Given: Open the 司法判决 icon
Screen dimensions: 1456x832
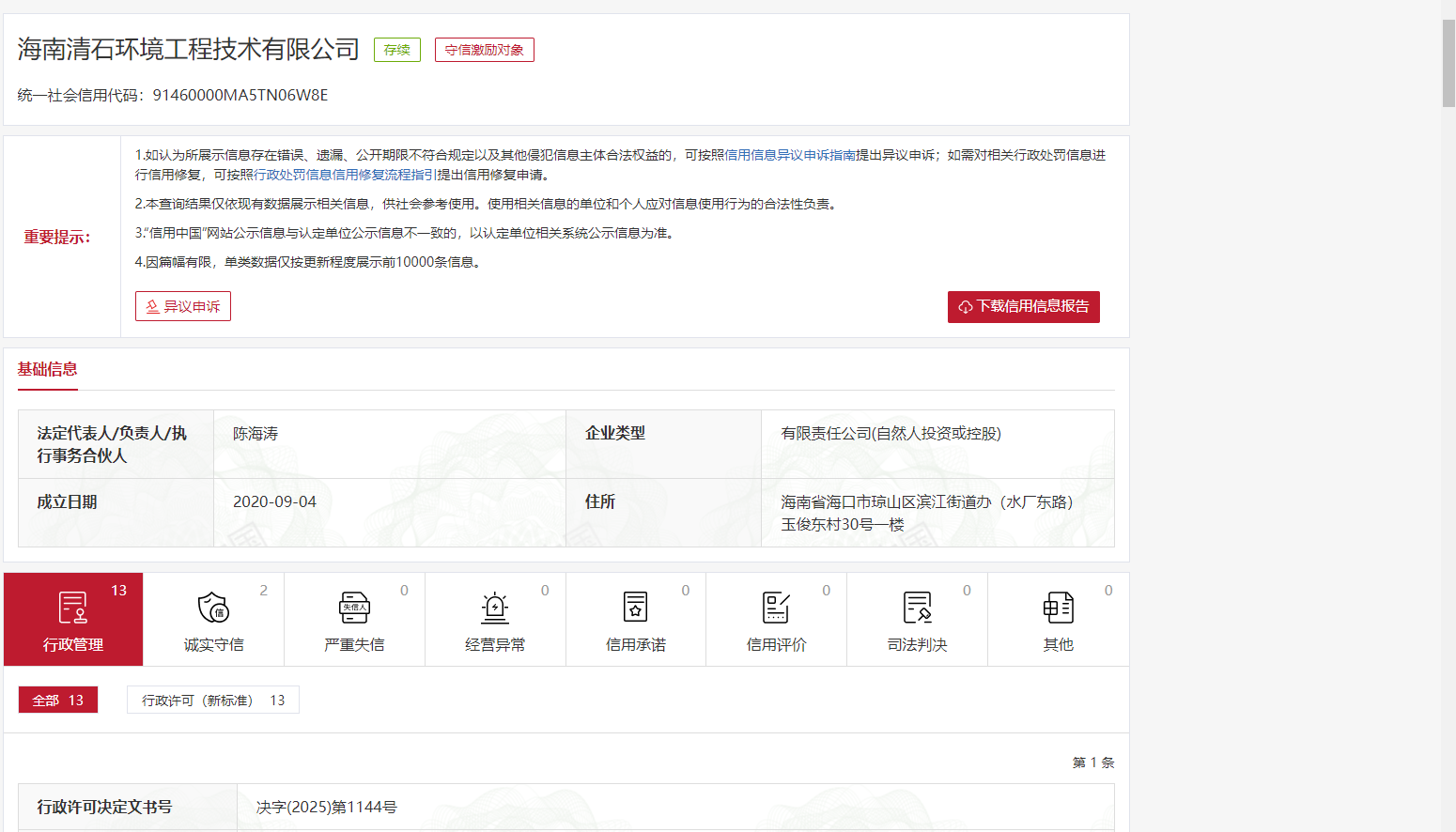Looking at the screenshot, I should tap(917, 609).
